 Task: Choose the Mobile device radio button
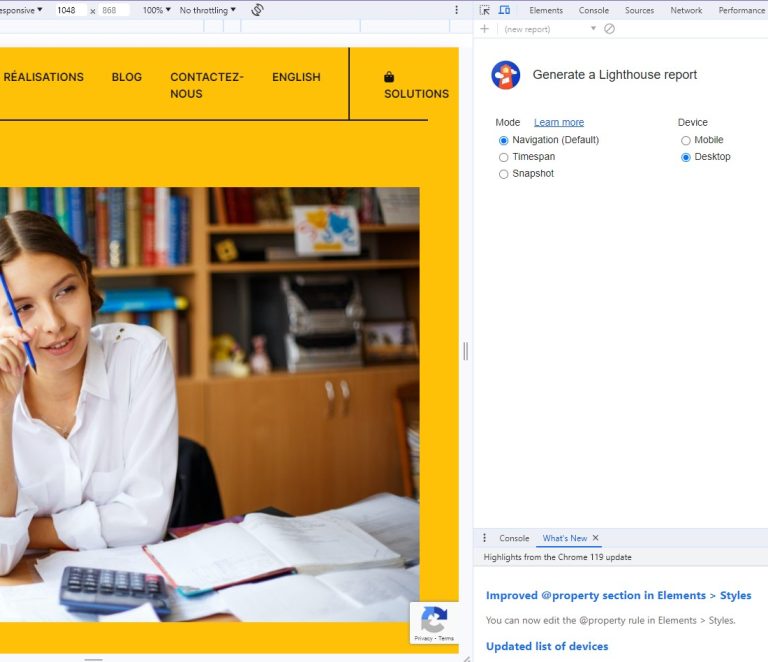click(685, 140)
